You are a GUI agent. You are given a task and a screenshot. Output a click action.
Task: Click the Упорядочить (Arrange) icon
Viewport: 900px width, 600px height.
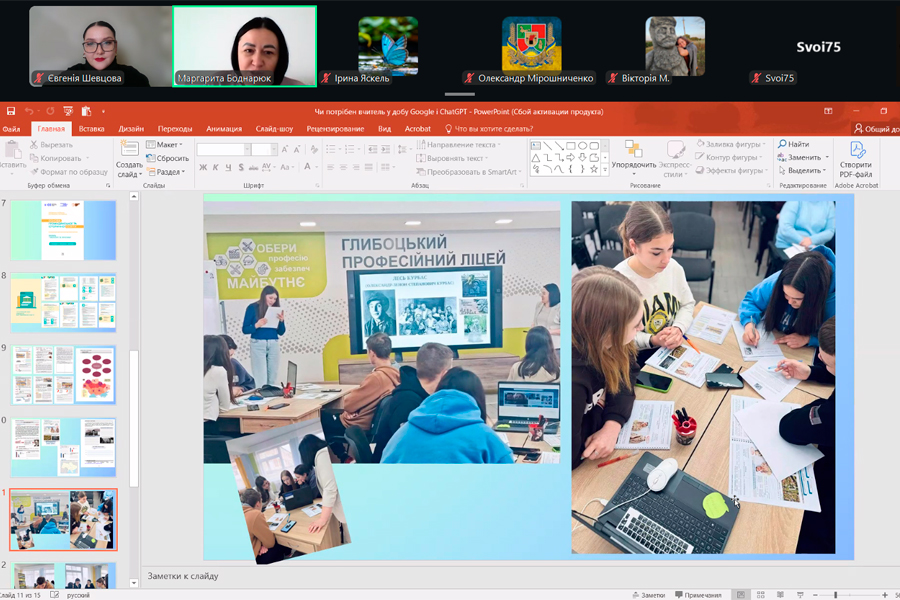(x=633, y=155)
